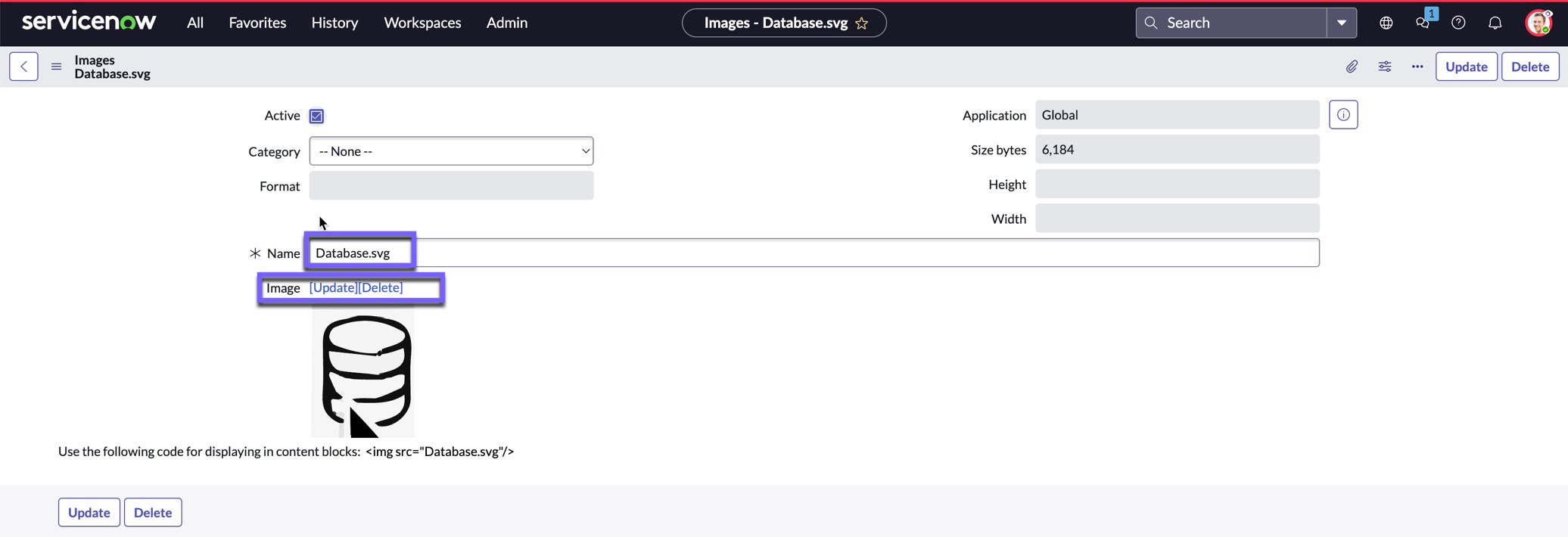Click the bottom Delete button
The height and width of the screenshot is (537, 1568).
(153, 512)
